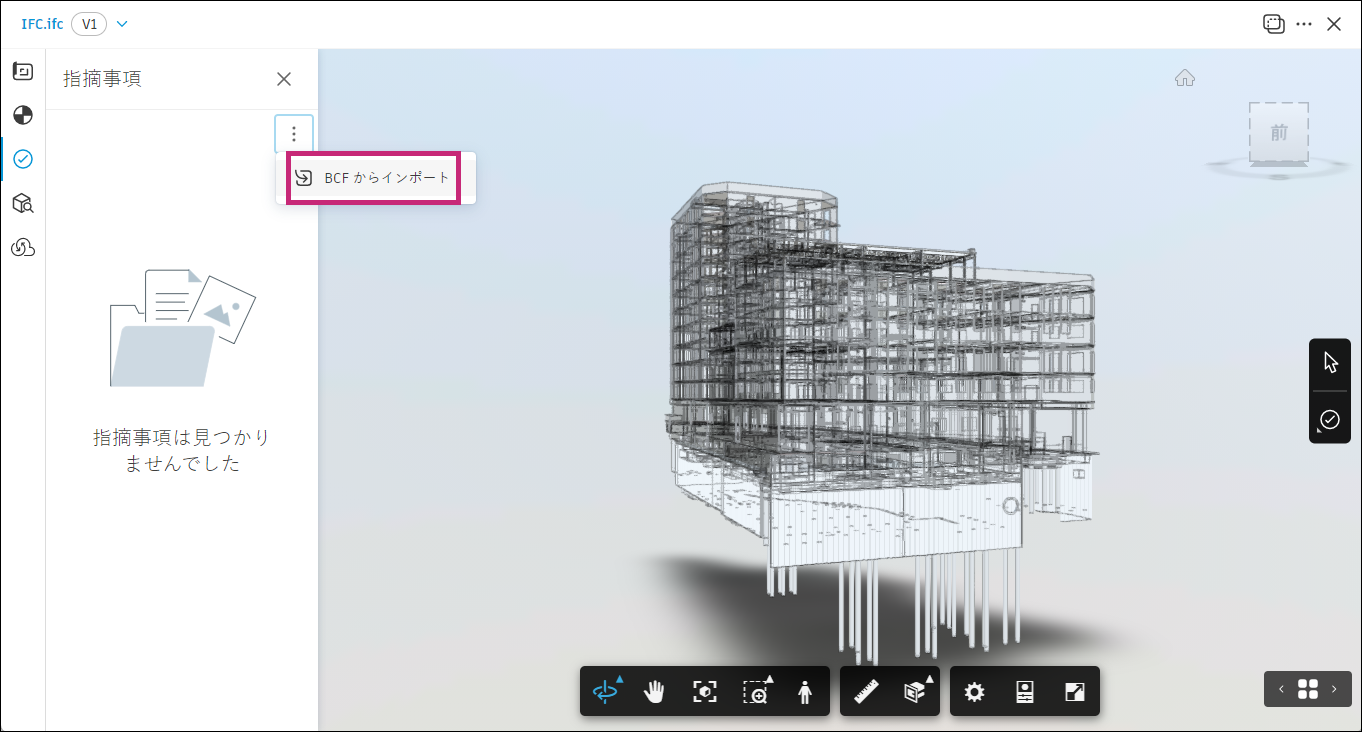Open the top icon in the left sidebar
Viewport: 1362px width, 732px height.
(x=23, y=71)
